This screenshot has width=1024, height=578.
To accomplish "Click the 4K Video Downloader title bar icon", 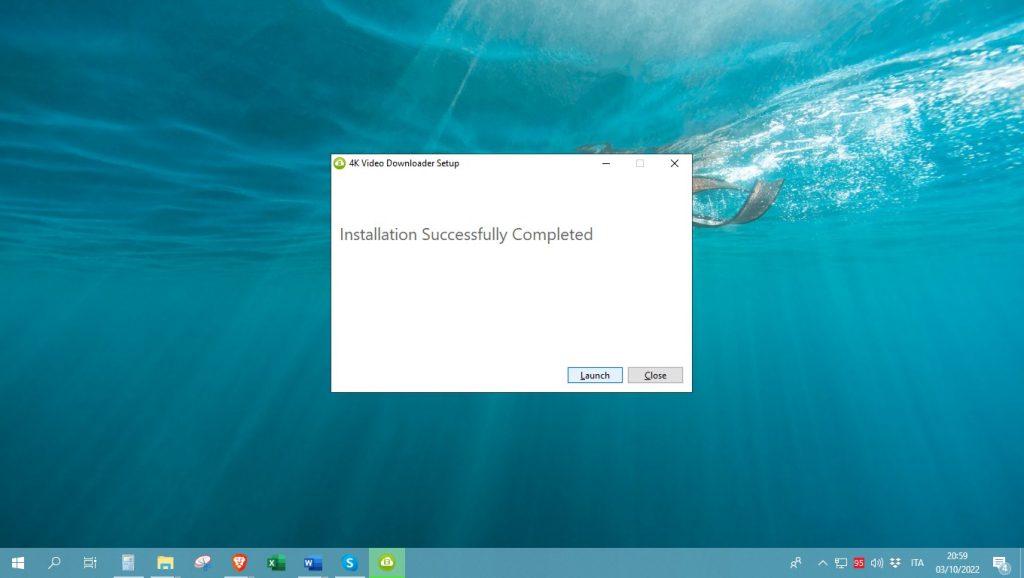I will tap(340, 163).
